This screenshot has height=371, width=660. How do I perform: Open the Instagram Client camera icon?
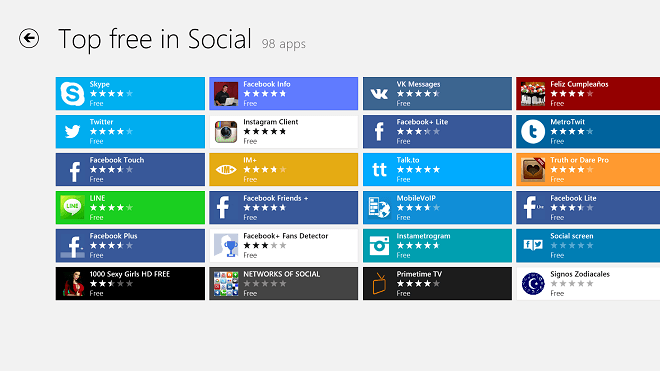click(226, 131)
